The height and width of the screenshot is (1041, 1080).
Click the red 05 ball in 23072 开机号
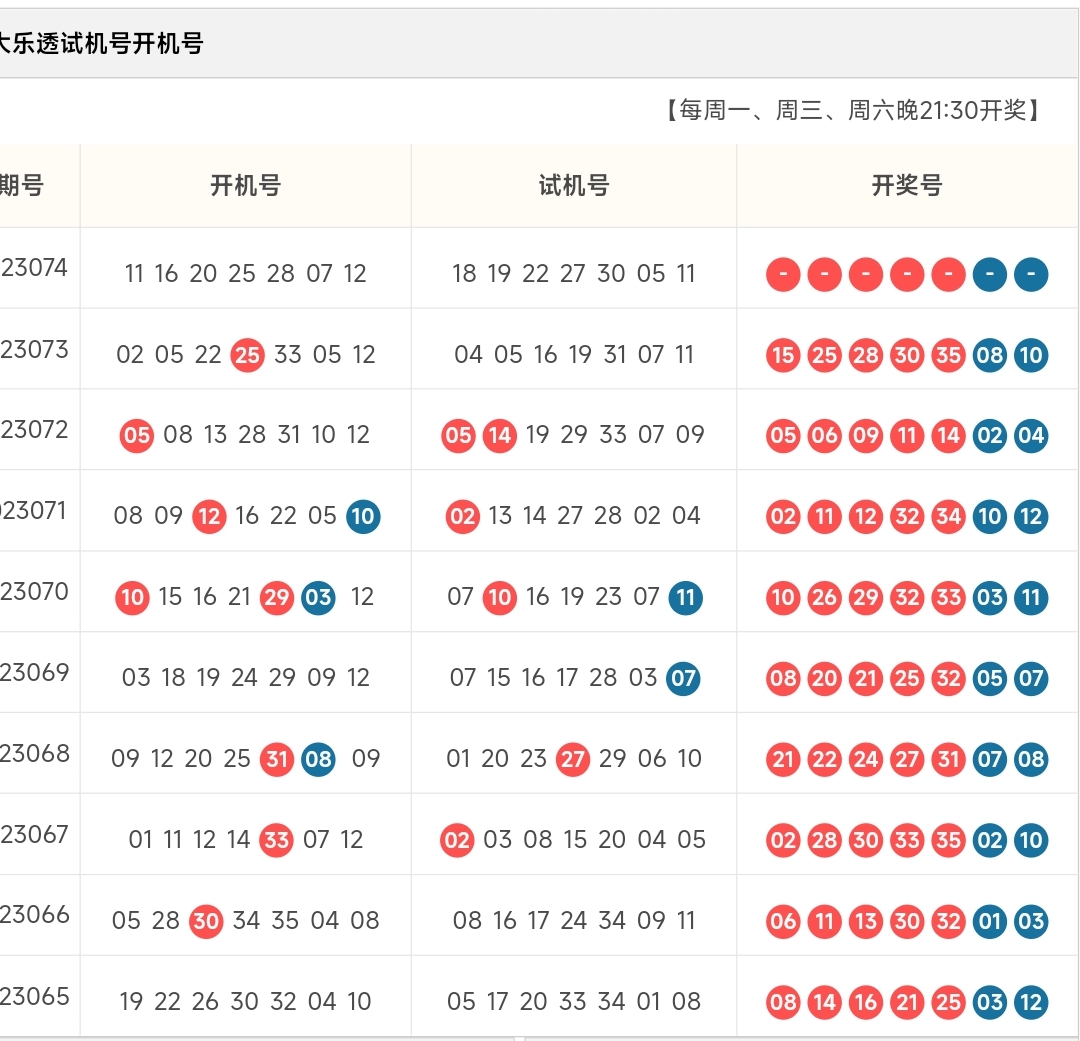tap(136, 435)
